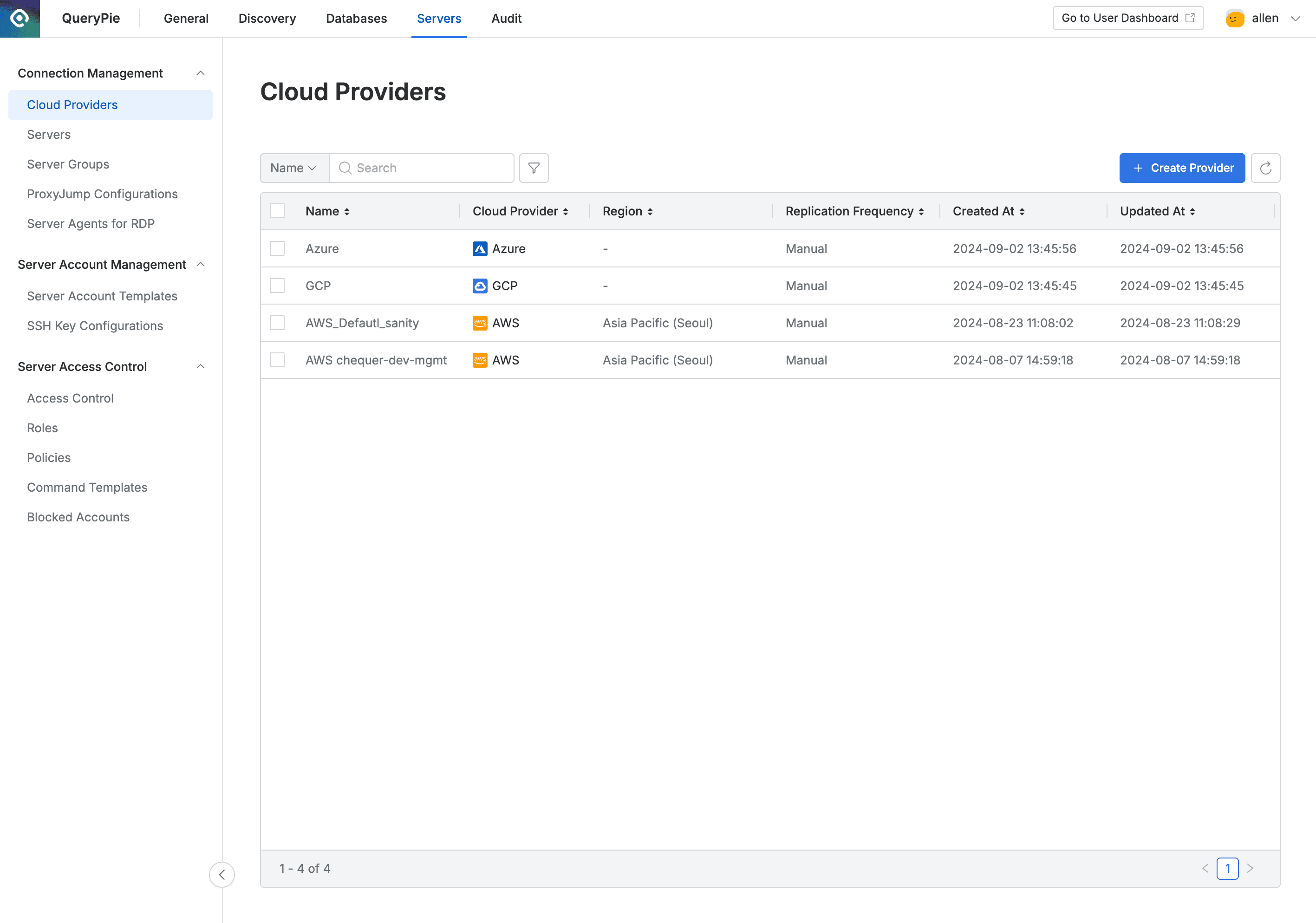Collapse the Server Access Control section

(x=200, y=366)
